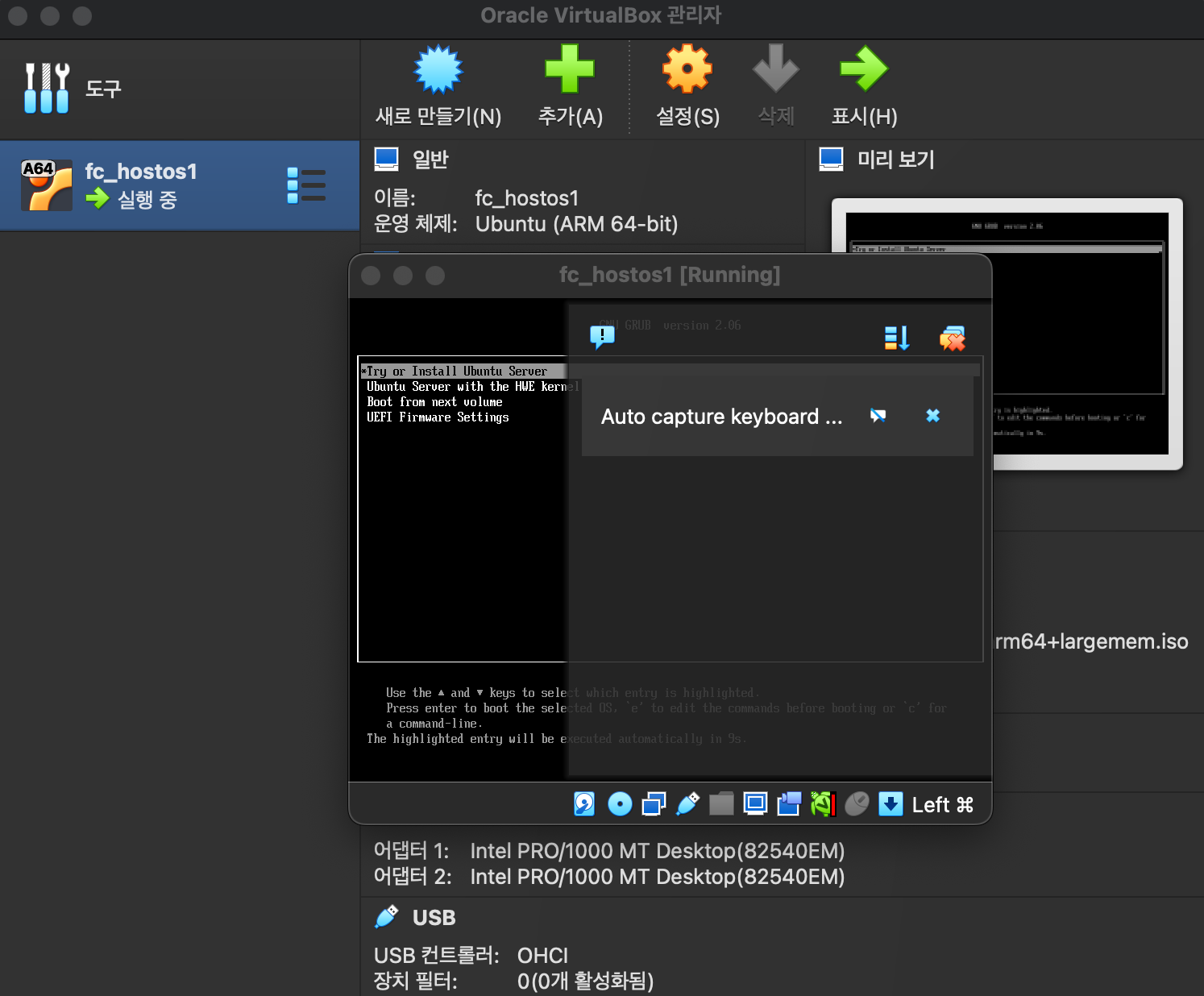Dismiss the Auto capture keyboard notification
The height and width of the screenshot is (996, 1204).
(932, 416)
